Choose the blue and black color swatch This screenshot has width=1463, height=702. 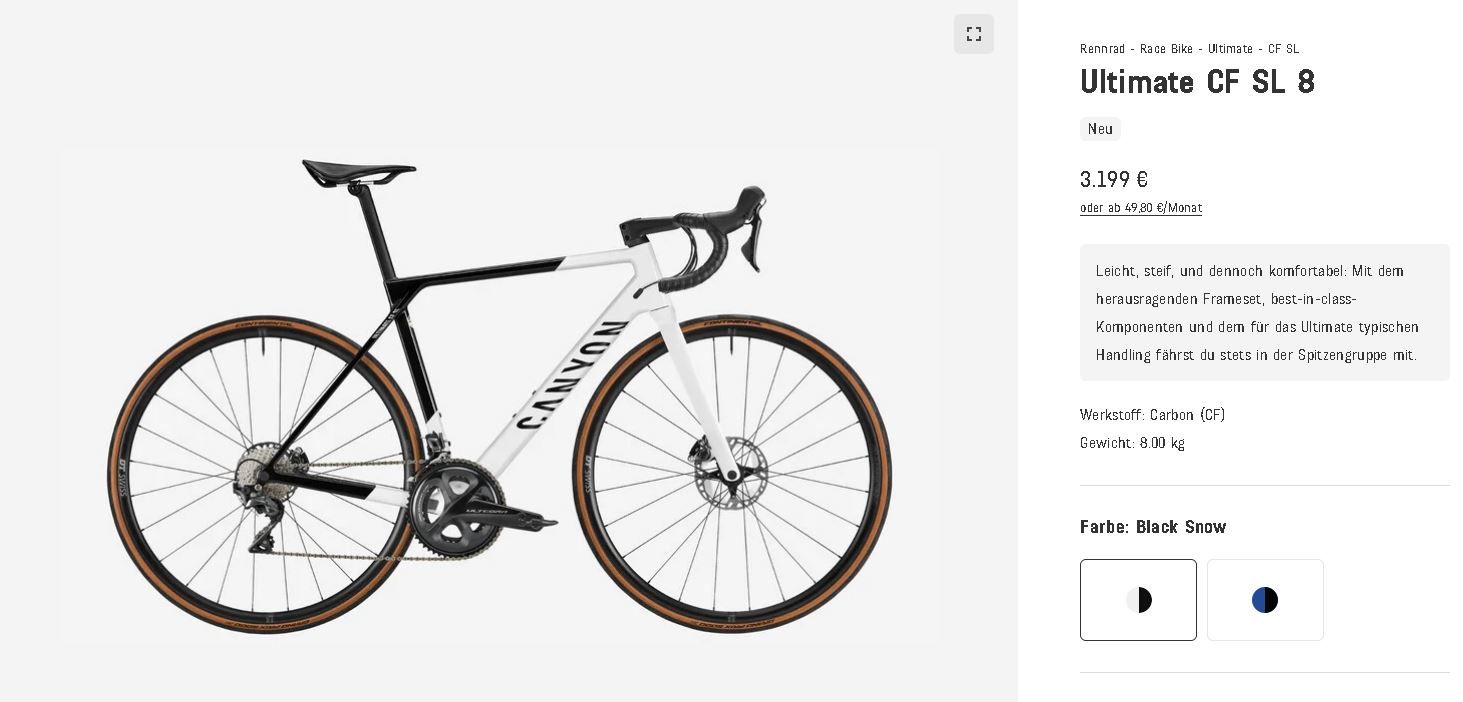click(x=1265, y=600)
